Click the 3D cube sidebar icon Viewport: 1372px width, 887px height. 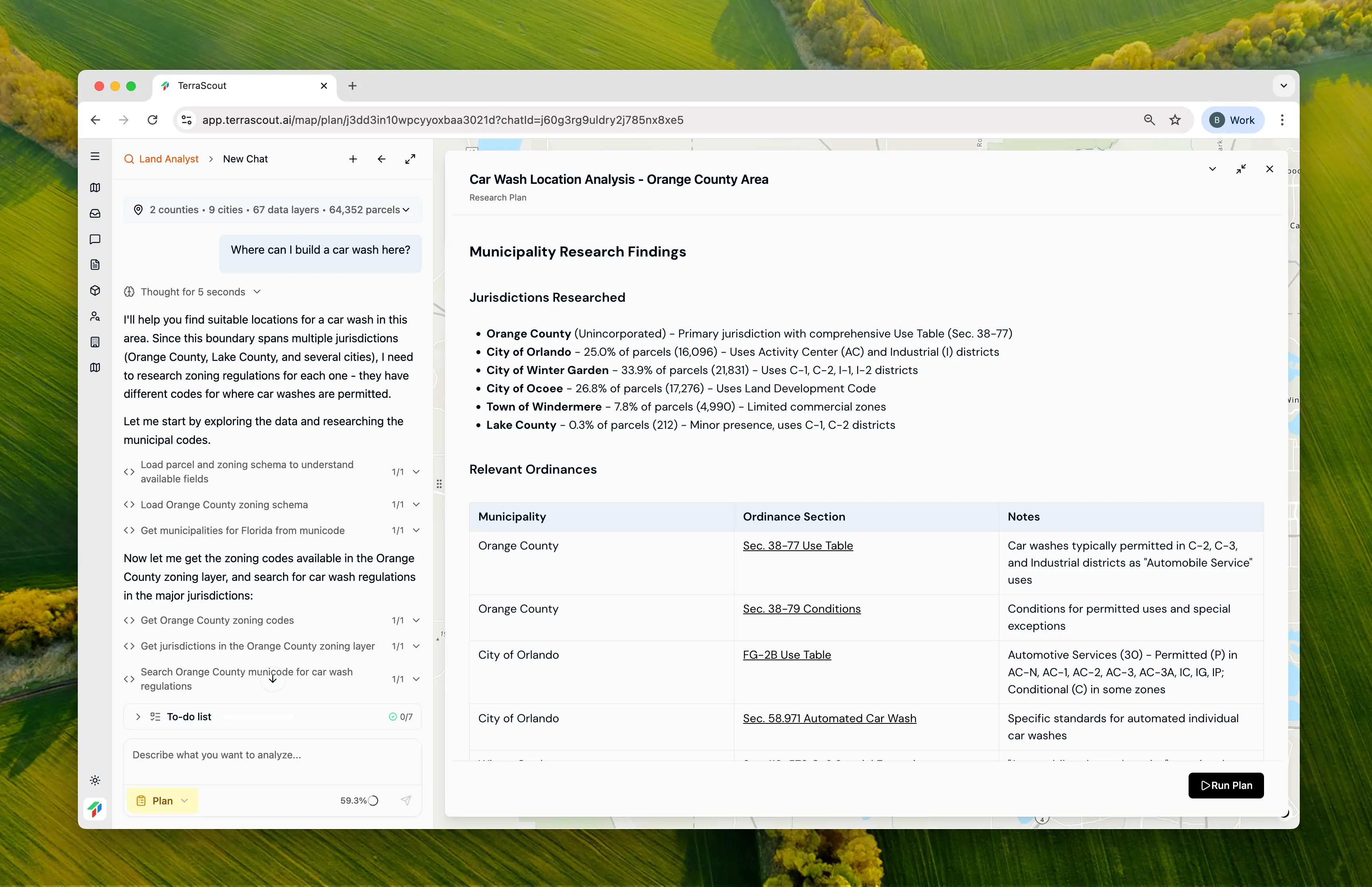click(95, 290)
